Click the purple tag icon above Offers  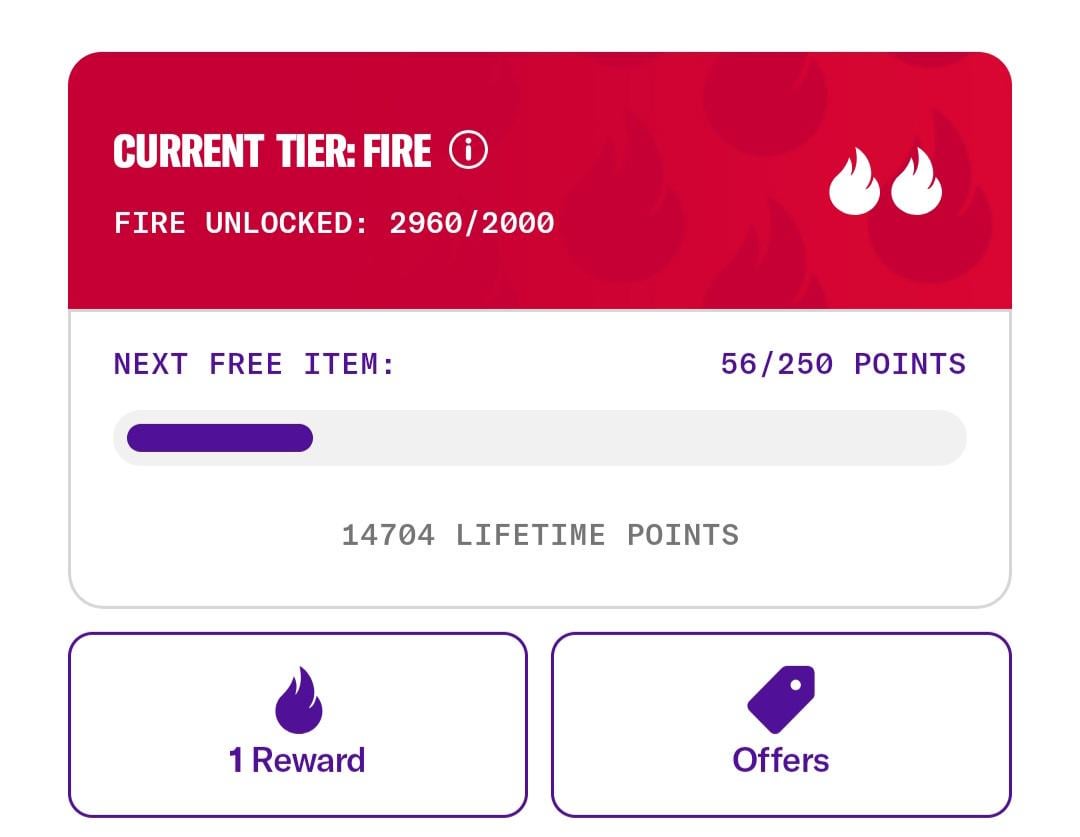point(781,699)
